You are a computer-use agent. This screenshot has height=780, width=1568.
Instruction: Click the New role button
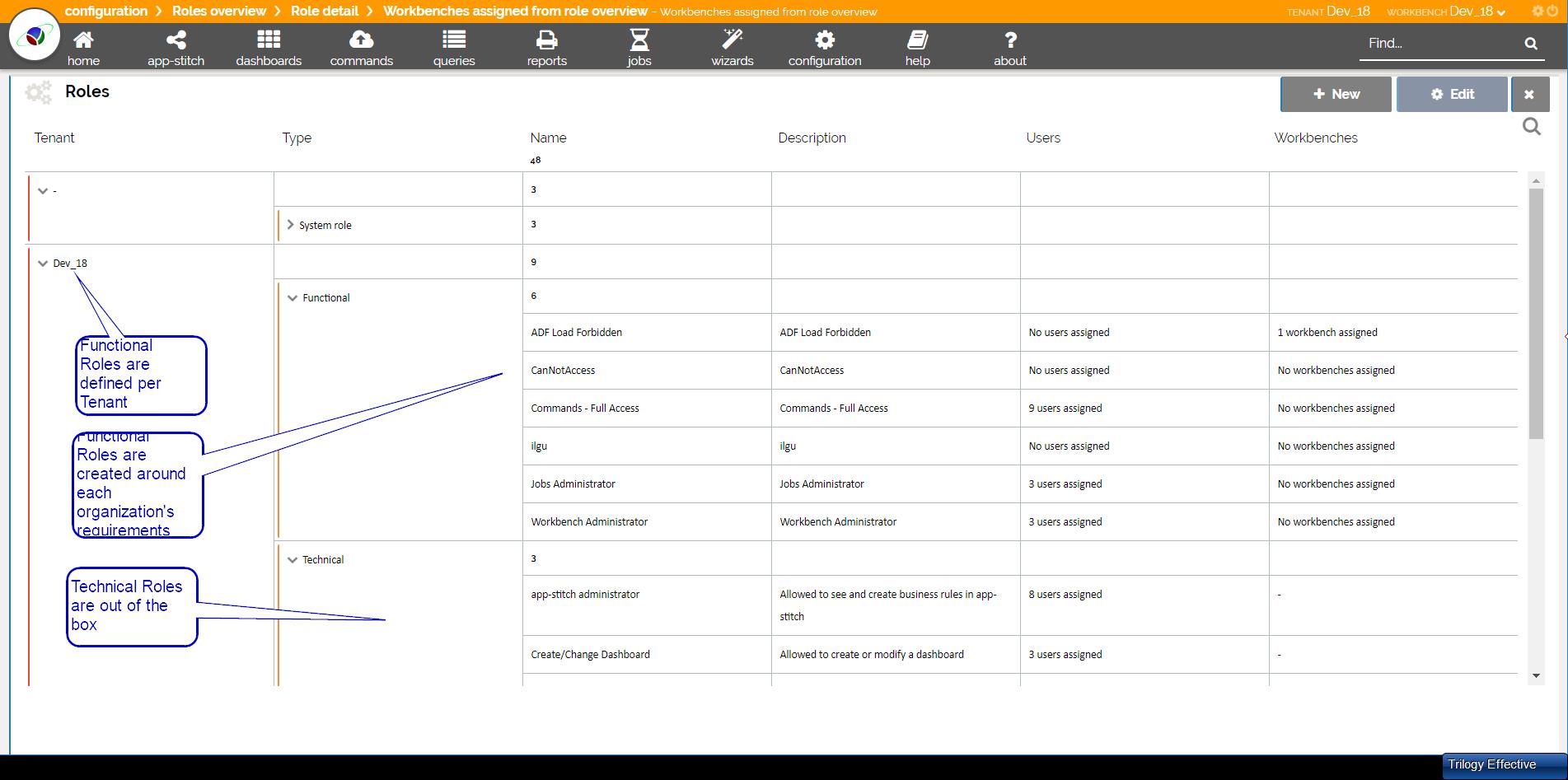[1336, 94]
